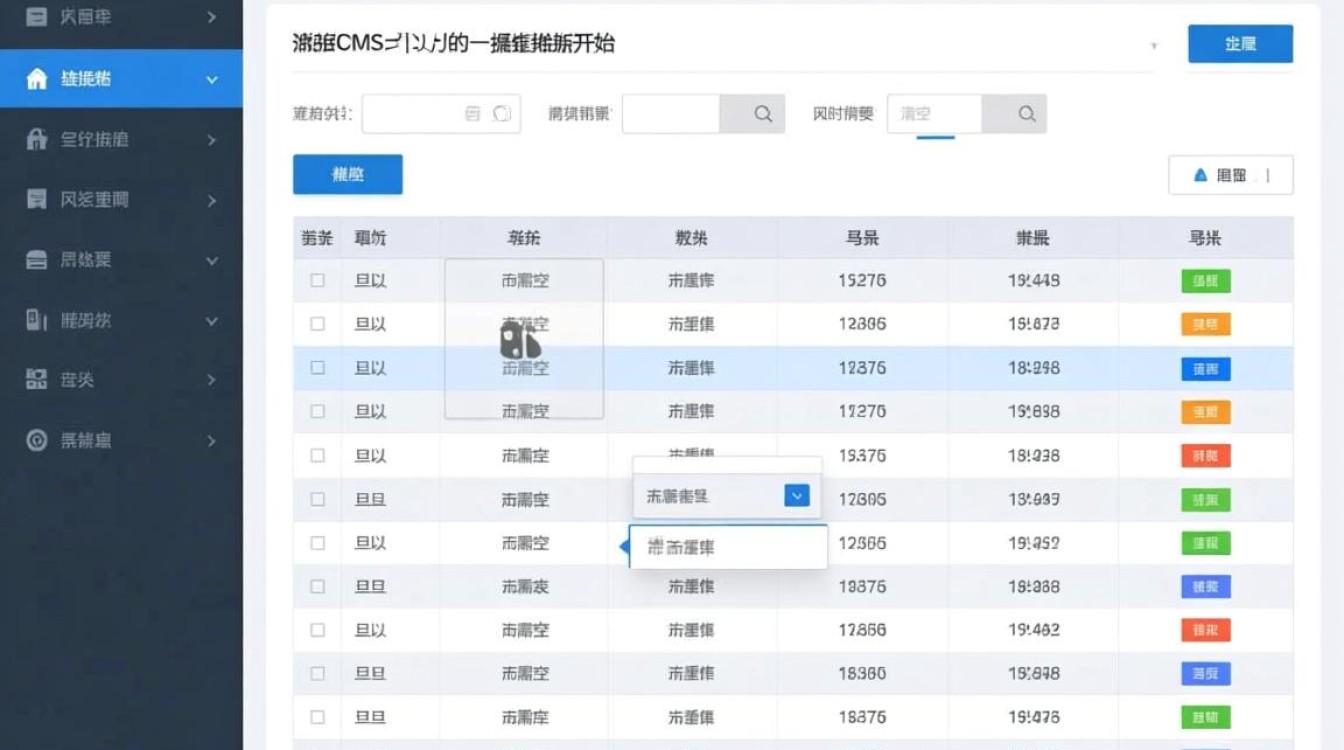Check the select-all checkbox in the table header

[317, 237]
